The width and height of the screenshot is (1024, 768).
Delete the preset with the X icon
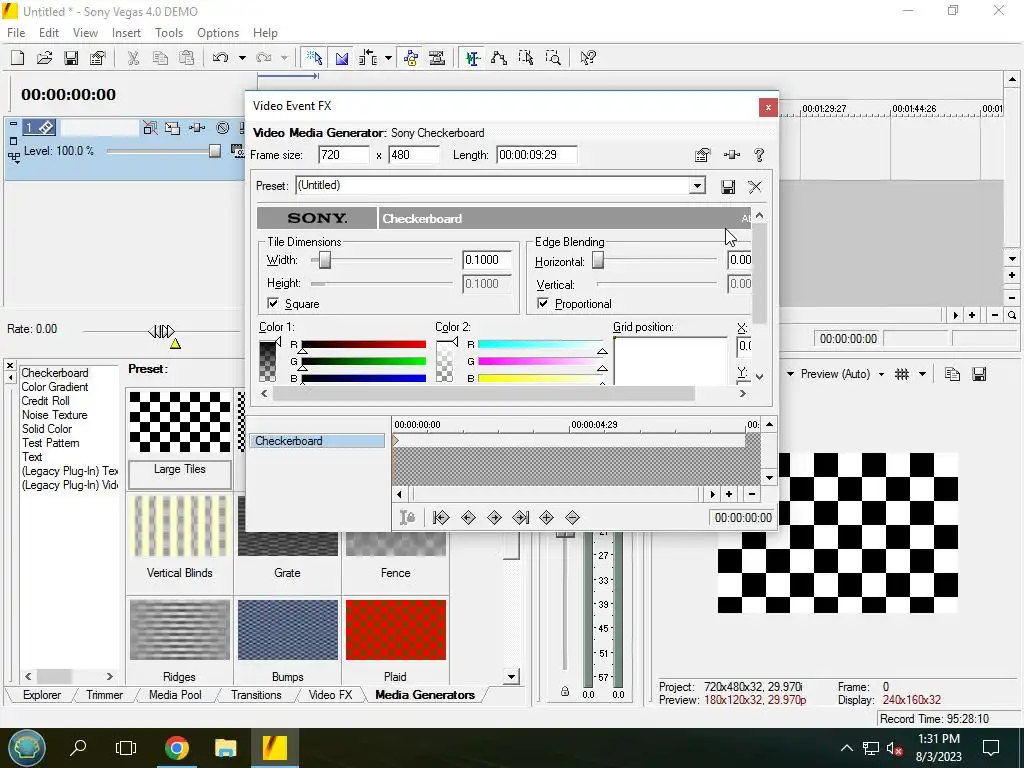click(x=755, y=187)
